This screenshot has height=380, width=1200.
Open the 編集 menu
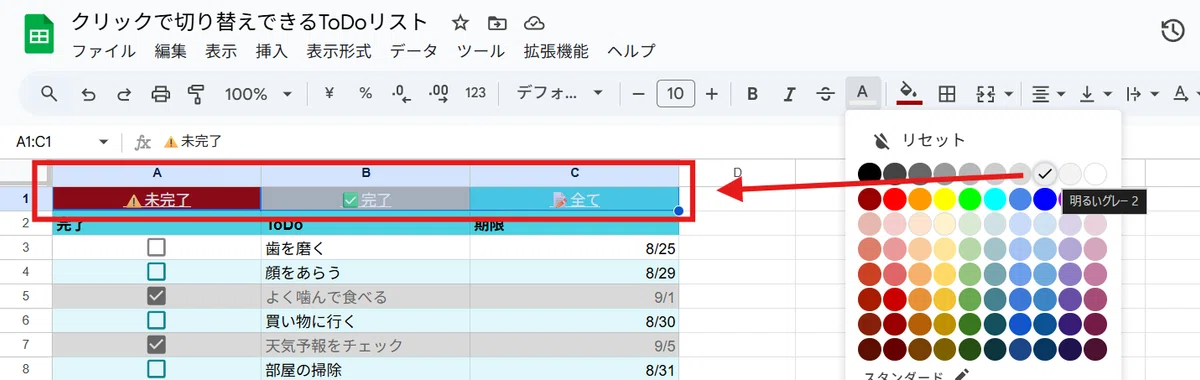click(170, 51)
